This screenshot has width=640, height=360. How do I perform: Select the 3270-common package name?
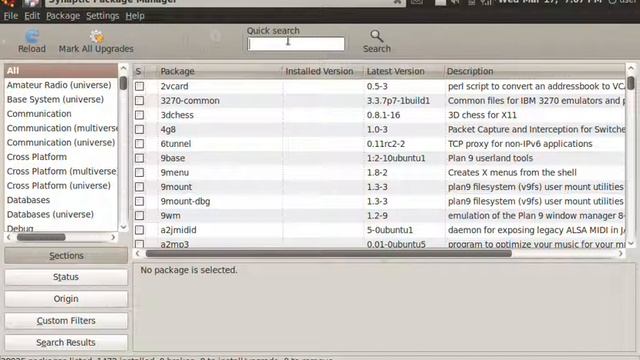click(190, 100)
